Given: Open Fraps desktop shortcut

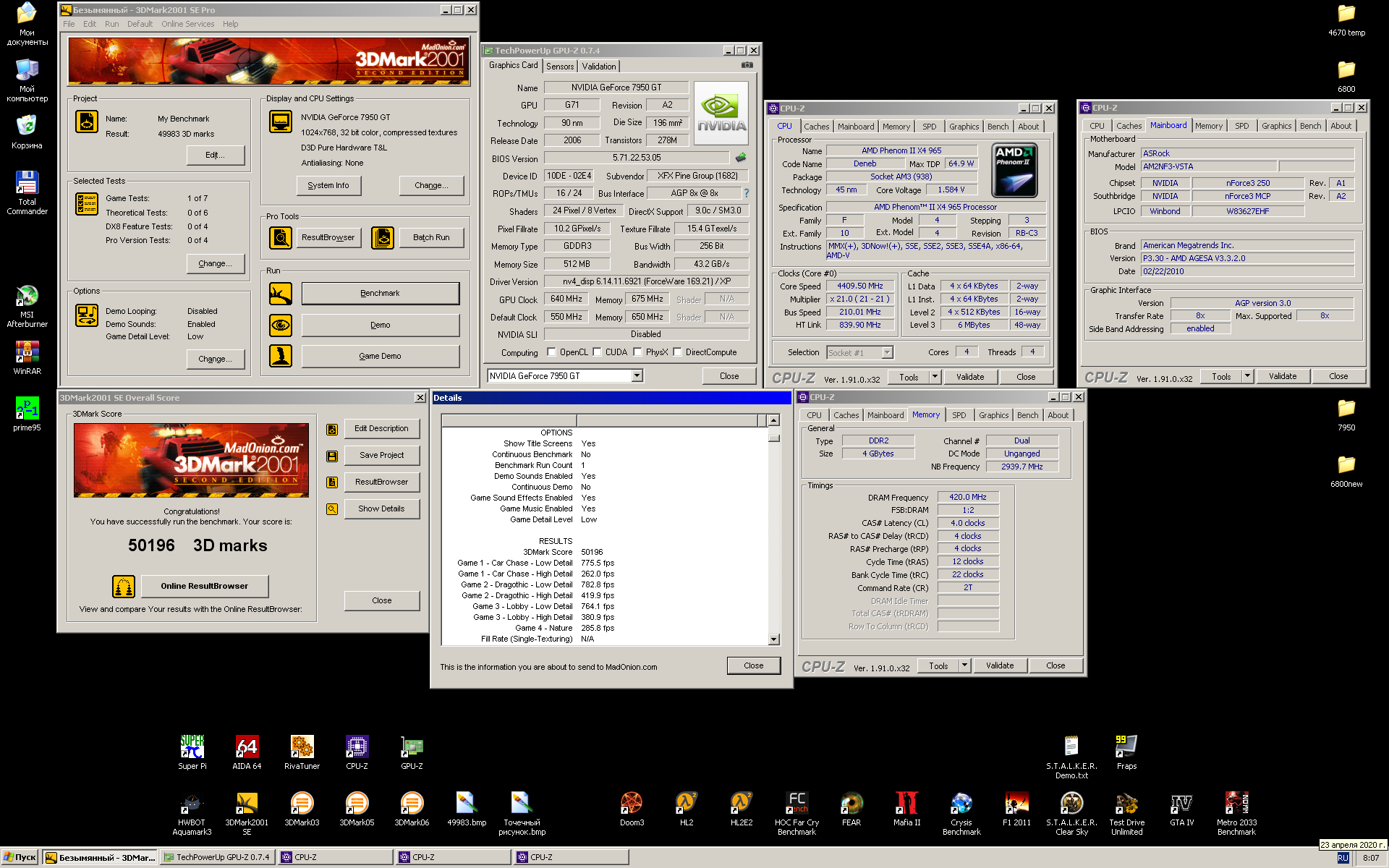Looking at the screenshot, I should pyautogui.click(x=1126, y=752).
